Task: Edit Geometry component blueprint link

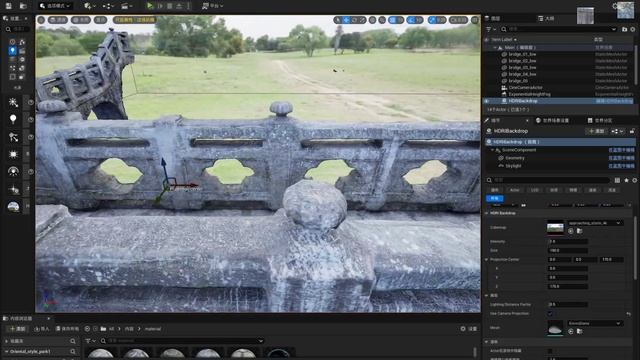Action: [621, 158]
